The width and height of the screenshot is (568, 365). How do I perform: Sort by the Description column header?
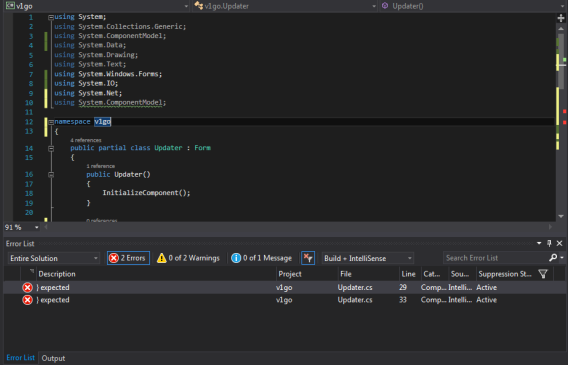point(156,274)
